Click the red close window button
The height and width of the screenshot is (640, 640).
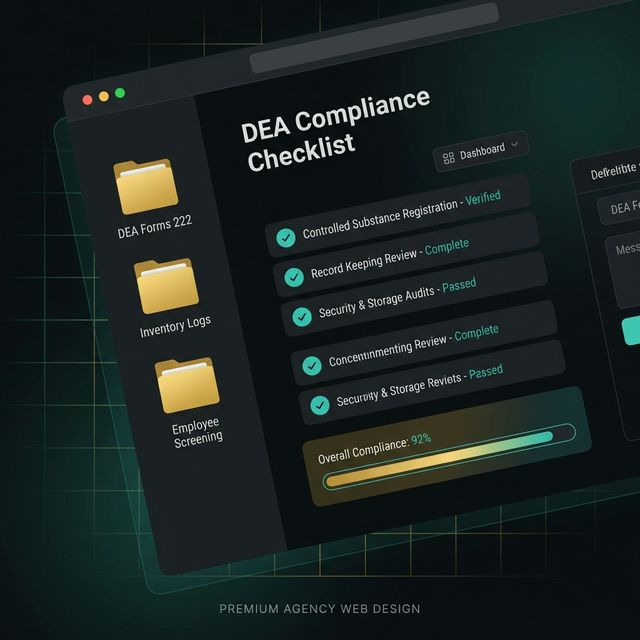coord(87,100)
